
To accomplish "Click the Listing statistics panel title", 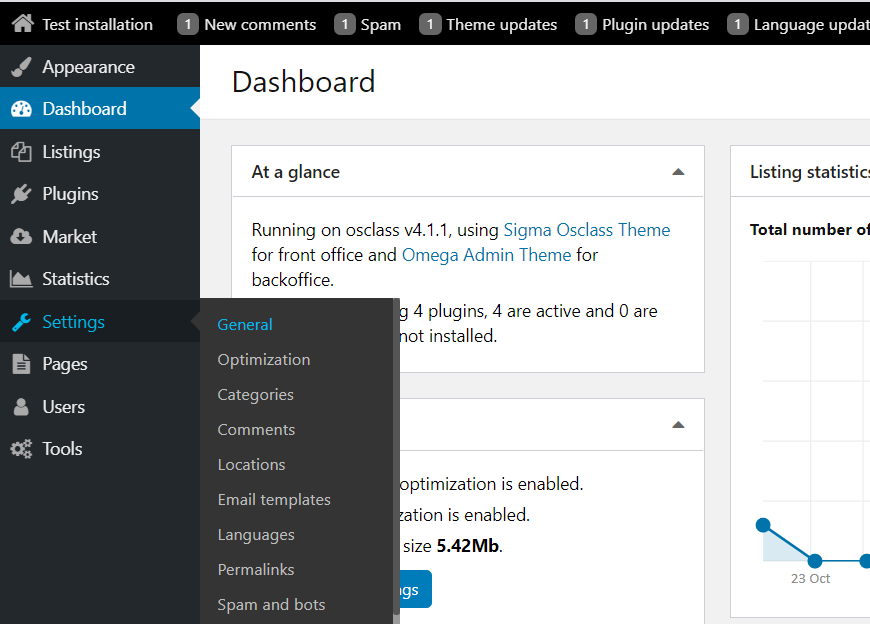I will [810, 172].
